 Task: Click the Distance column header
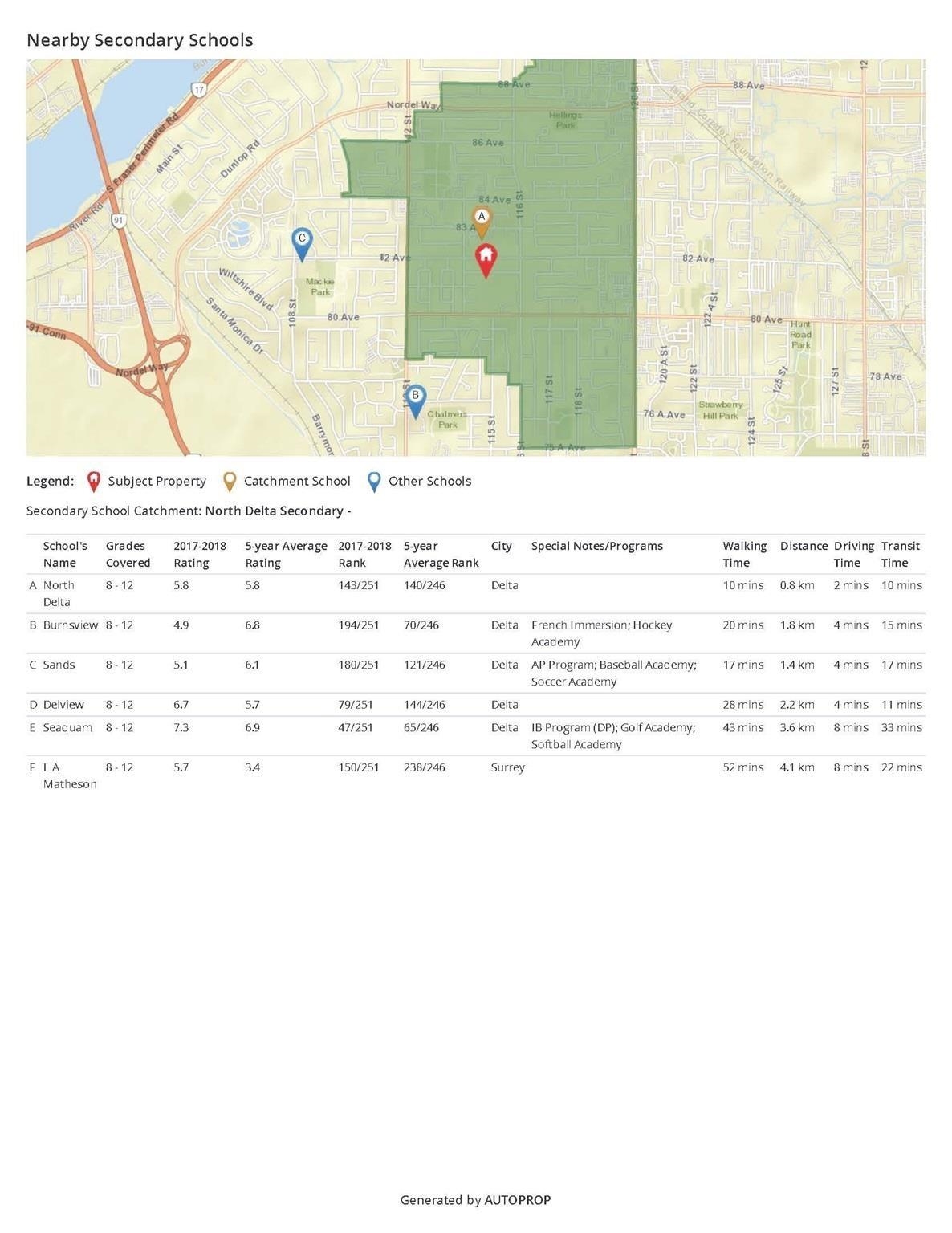(804, 546)
